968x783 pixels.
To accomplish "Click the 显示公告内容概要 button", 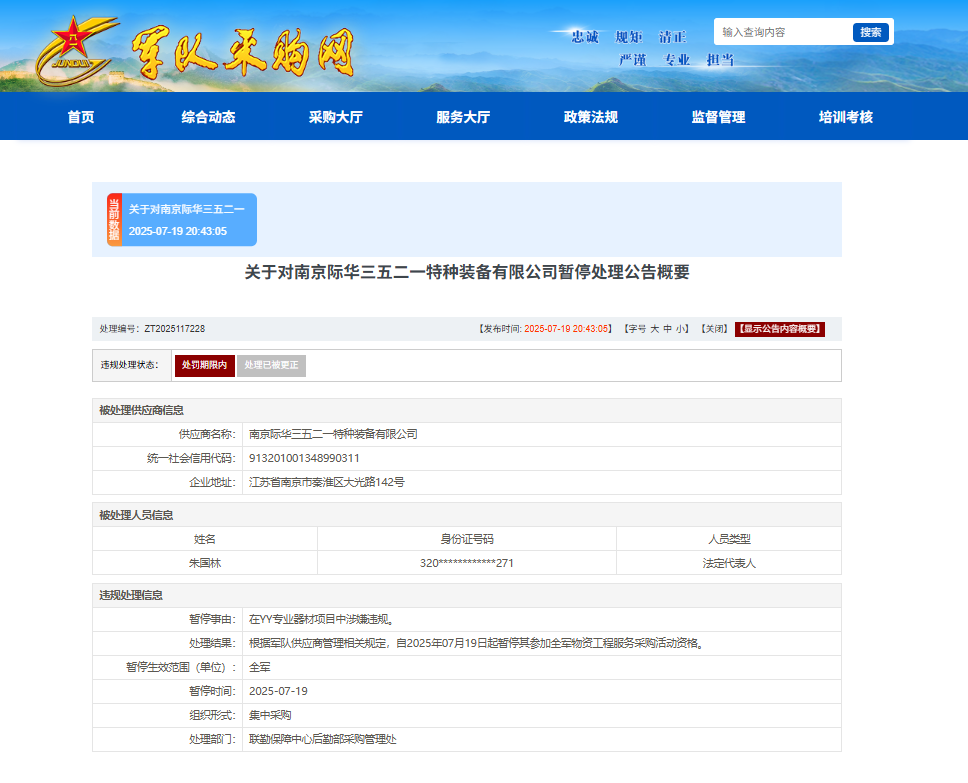I will pyautogui.click(x=780, y=329).
